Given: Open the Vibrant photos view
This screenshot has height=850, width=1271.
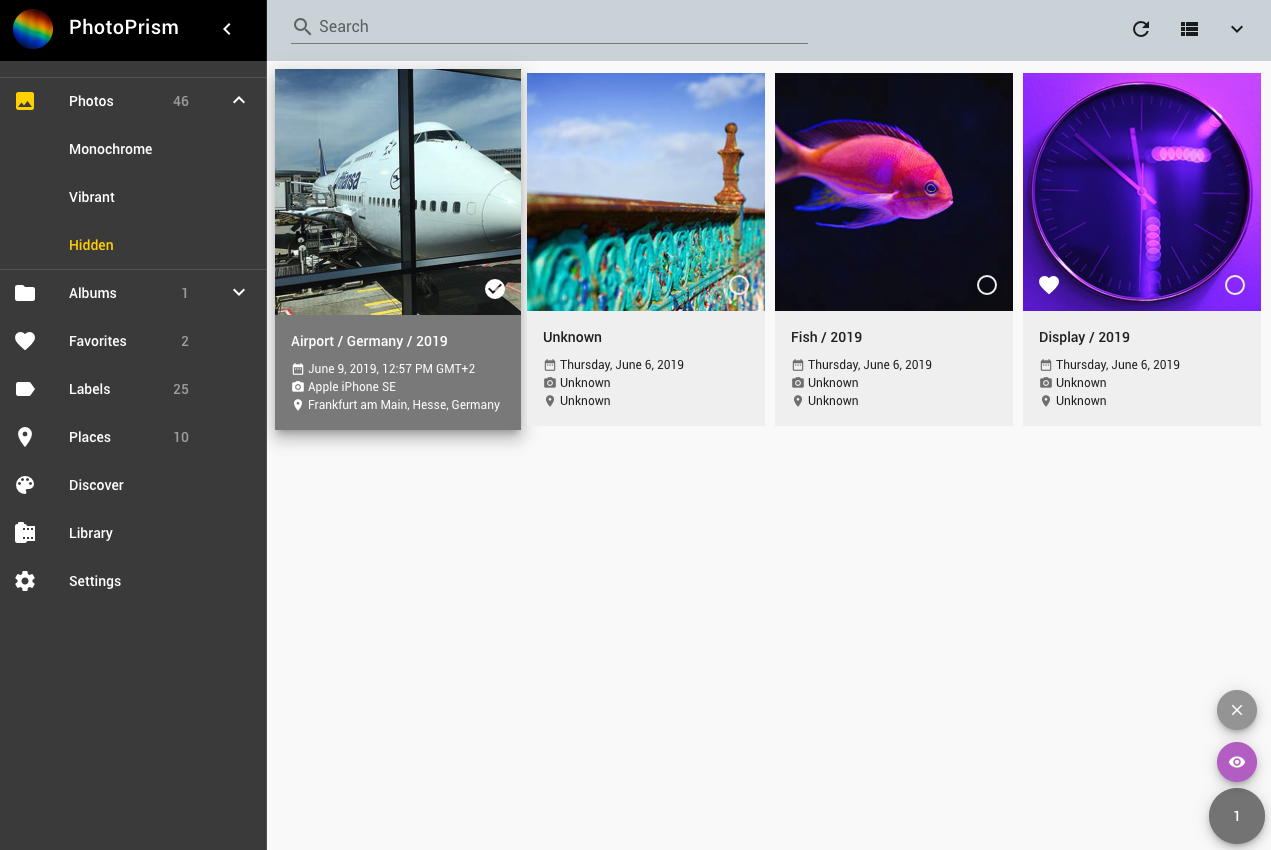Looking at the screenshot, I should click(91, 197).
